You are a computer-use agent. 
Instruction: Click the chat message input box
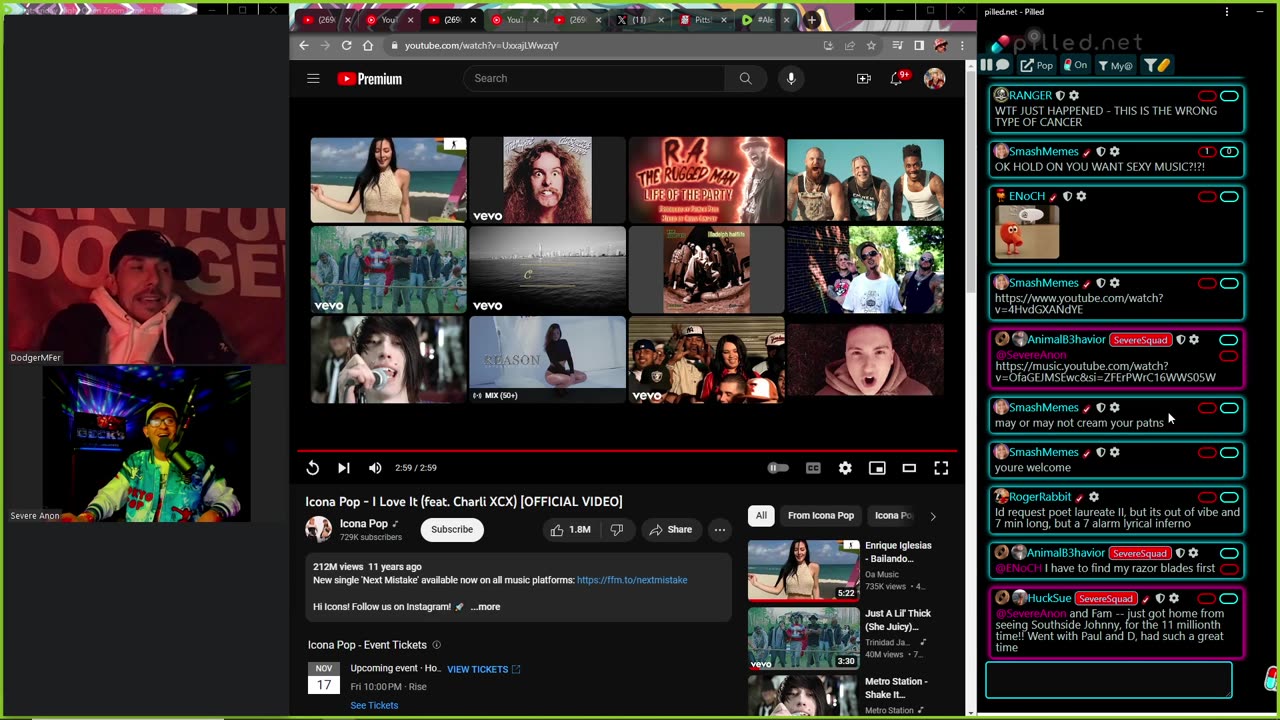pos(1109,680)
